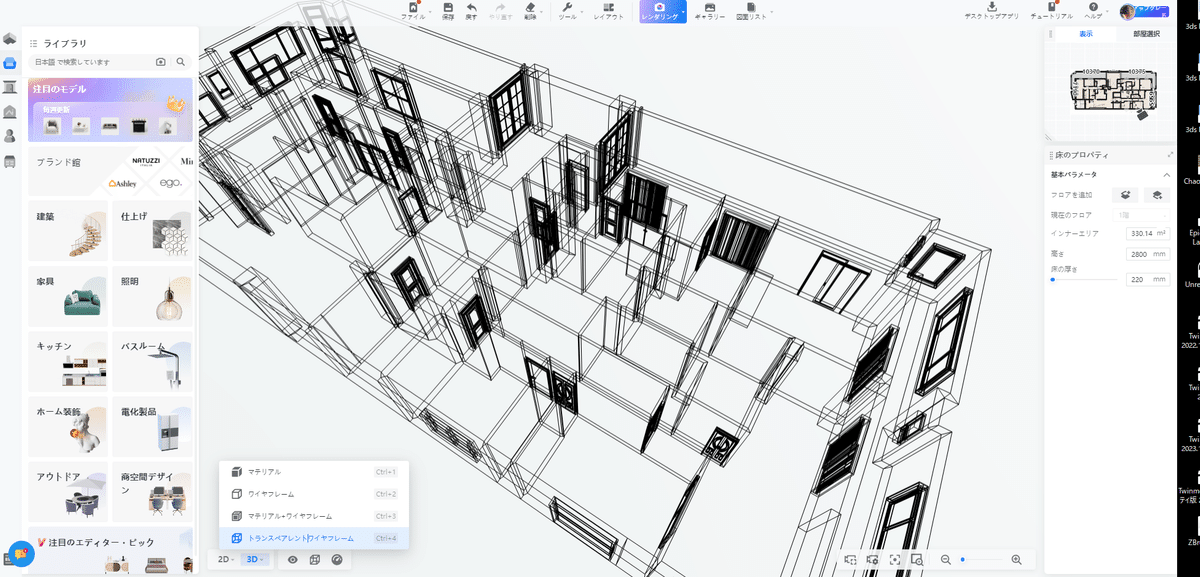
Task: Select トランスペアレントワイヤフレーム view mode
Action: tap(314, 538)
